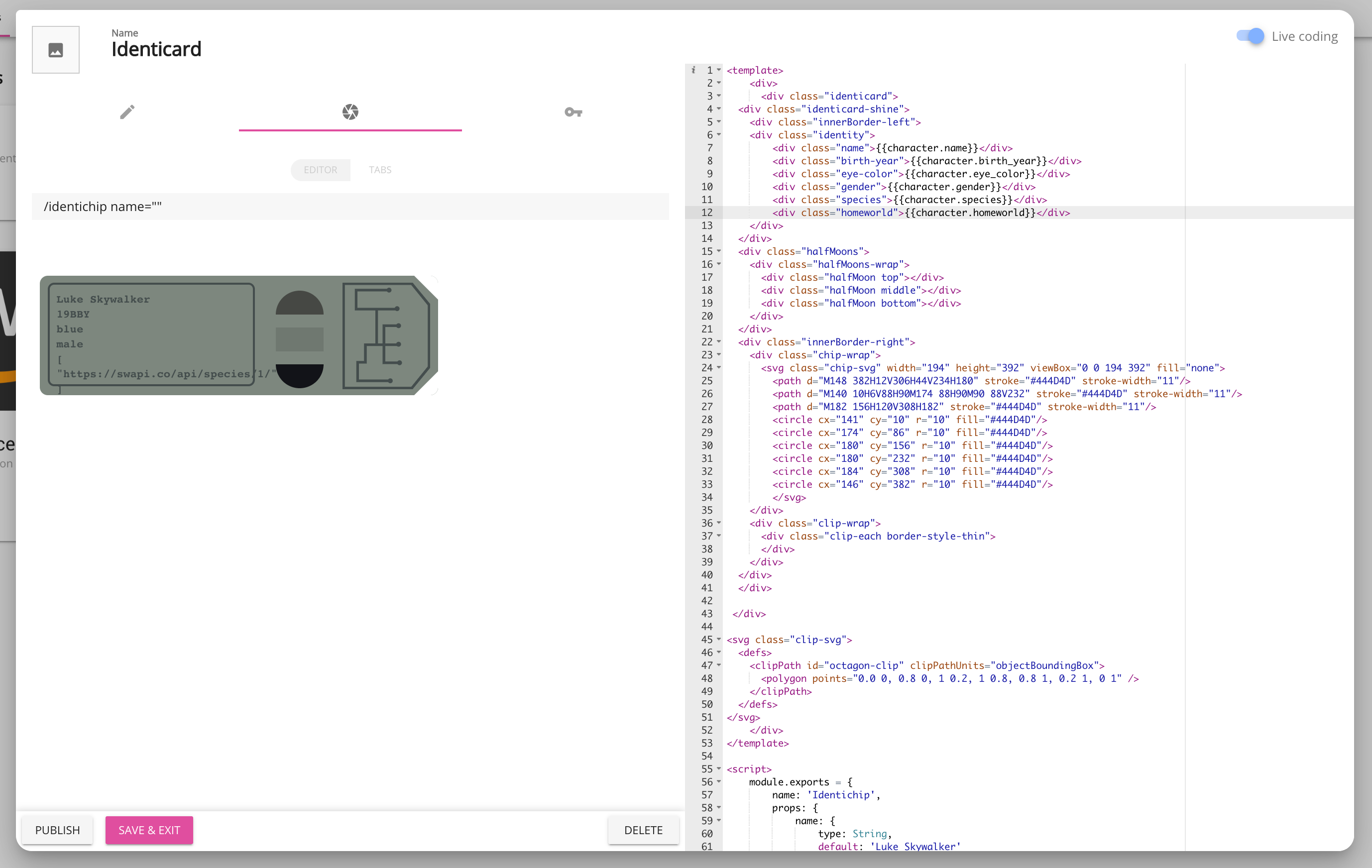This screenshot has width=1372, height=868.
Task: Click the PUBLISH button
Action: pos(58,830)
